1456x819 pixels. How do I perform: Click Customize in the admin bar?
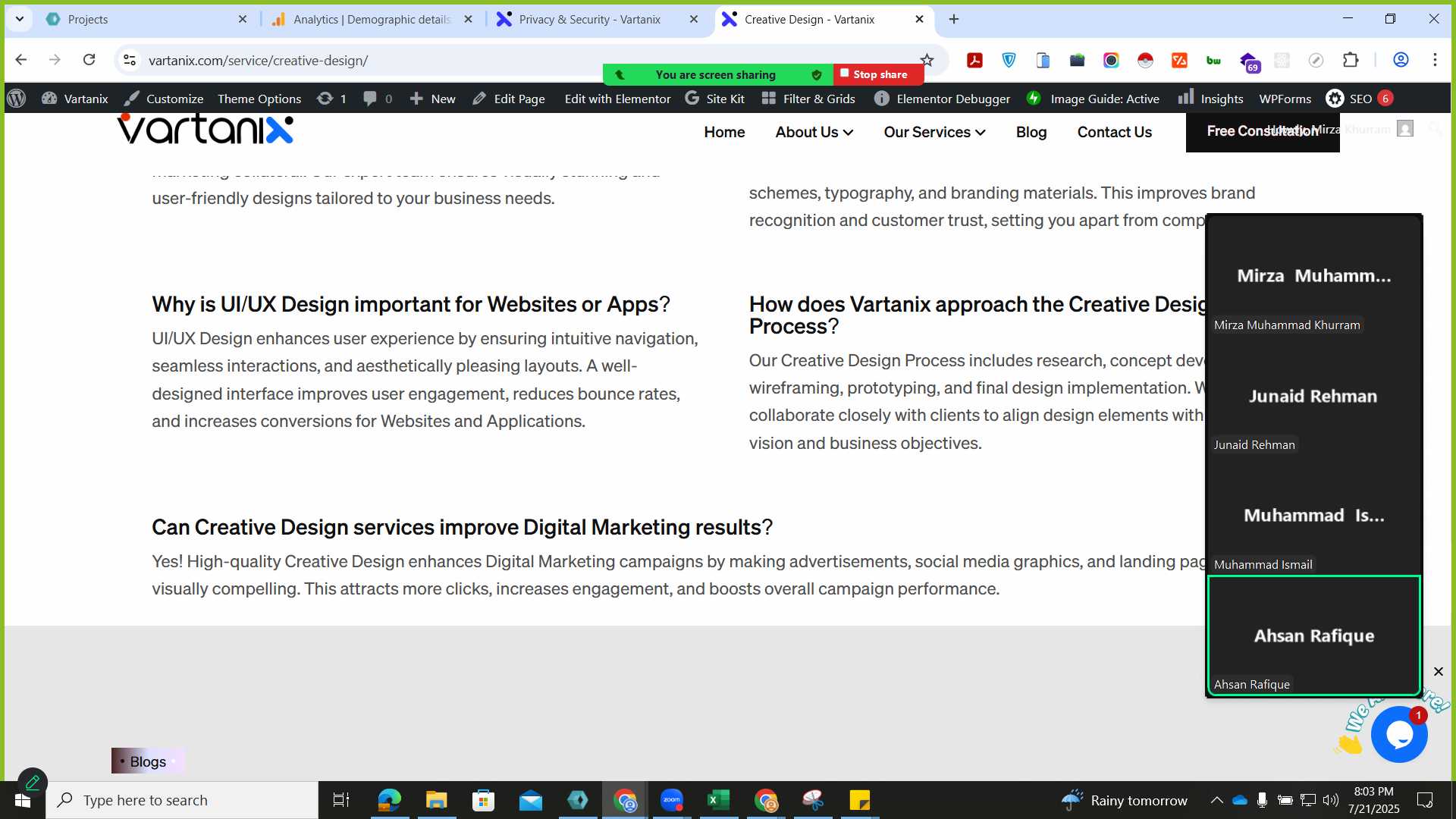tap(164, 99)
